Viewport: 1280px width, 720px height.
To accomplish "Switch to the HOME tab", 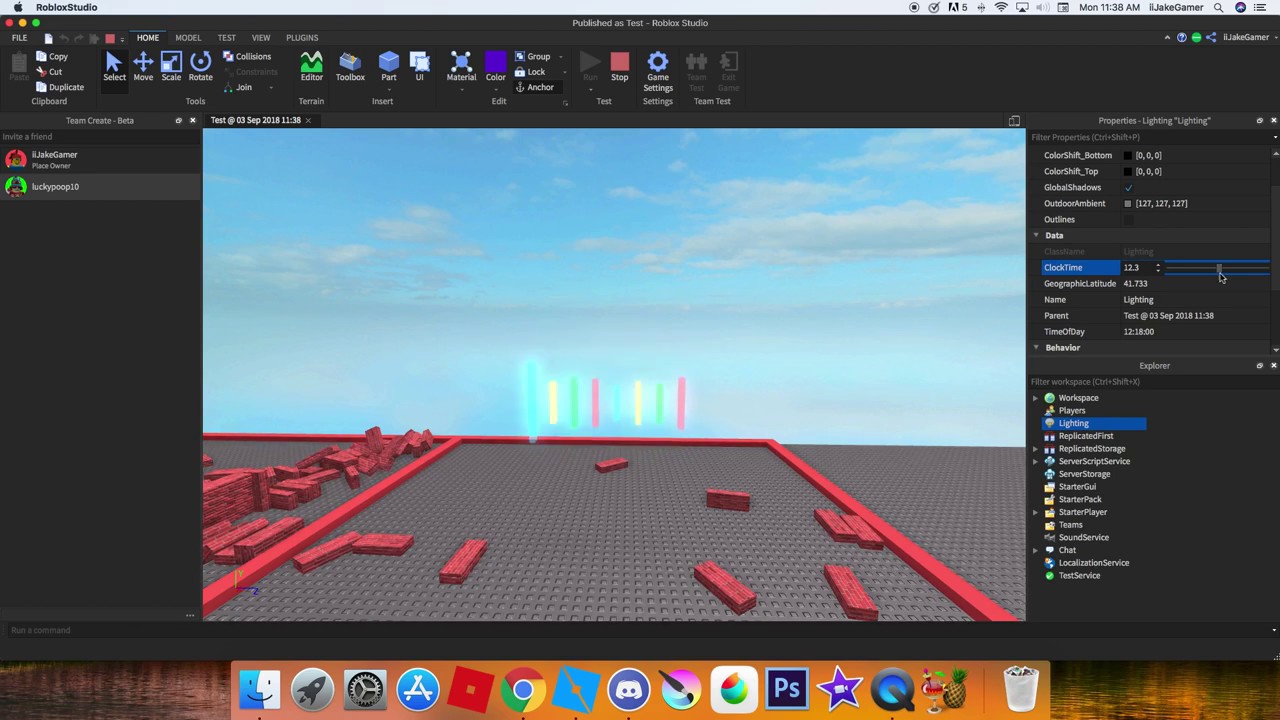I will click(x=148, y=38).
